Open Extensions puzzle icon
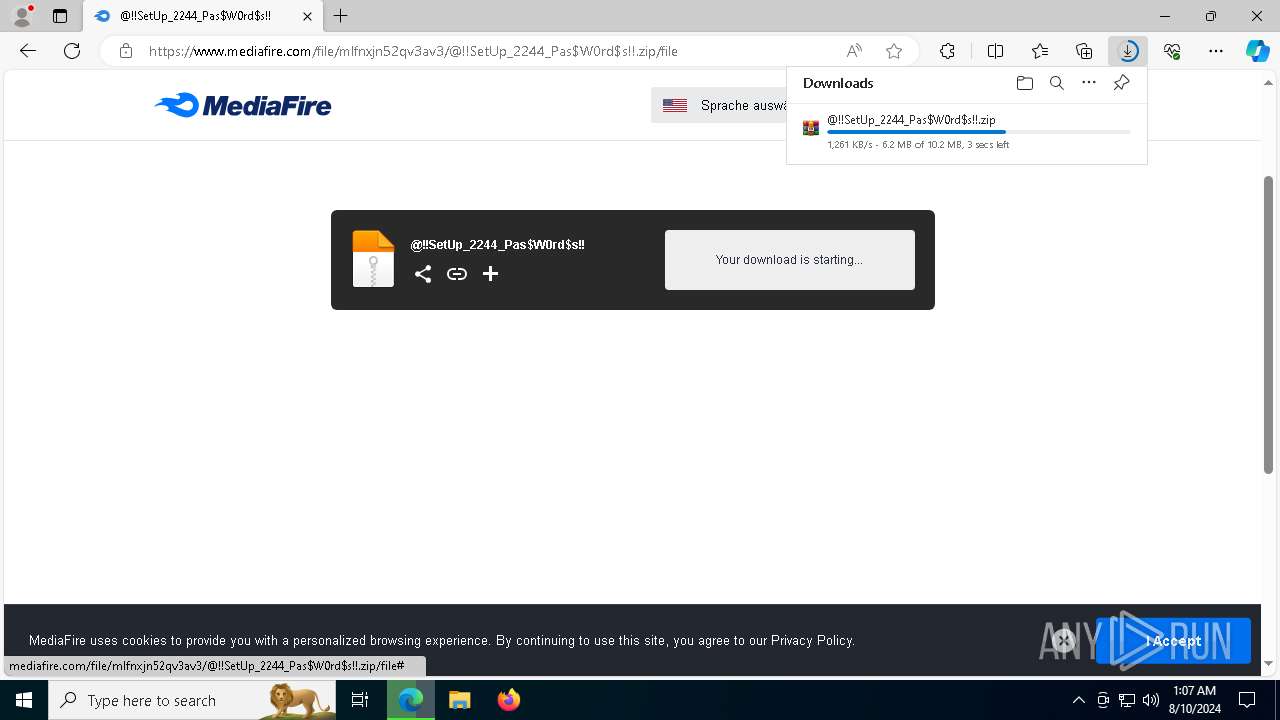 (x=947, y=51)
